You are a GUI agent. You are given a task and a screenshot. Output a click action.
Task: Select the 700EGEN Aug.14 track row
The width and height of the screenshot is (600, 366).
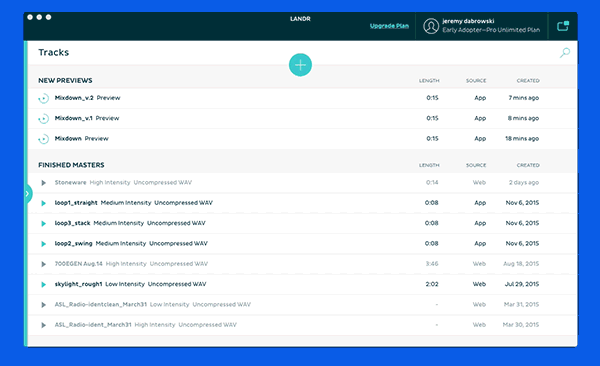pyautogui.click(x=302, y=264)
